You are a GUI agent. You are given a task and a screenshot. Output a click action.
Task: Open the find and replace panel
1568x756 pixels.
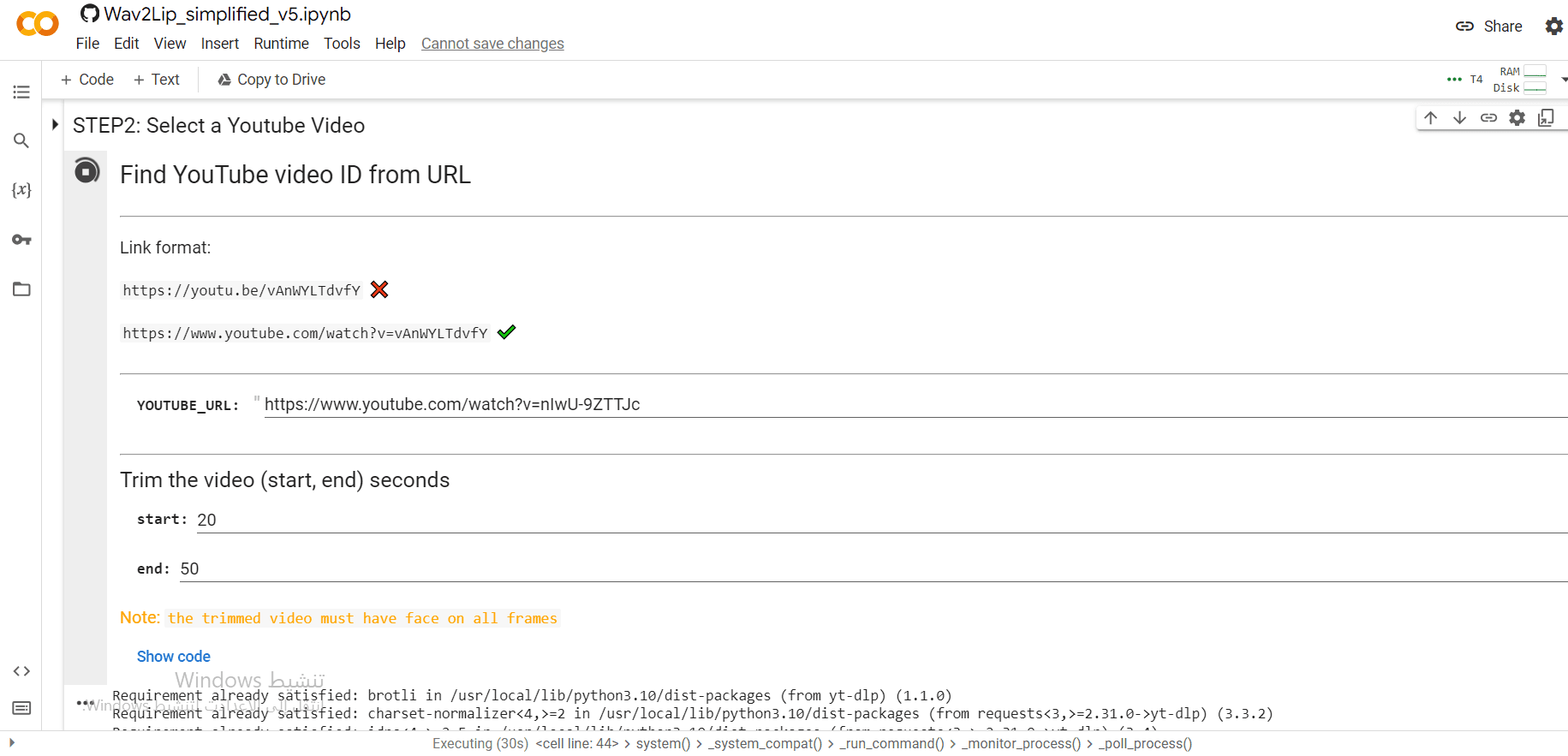(21, 140)
